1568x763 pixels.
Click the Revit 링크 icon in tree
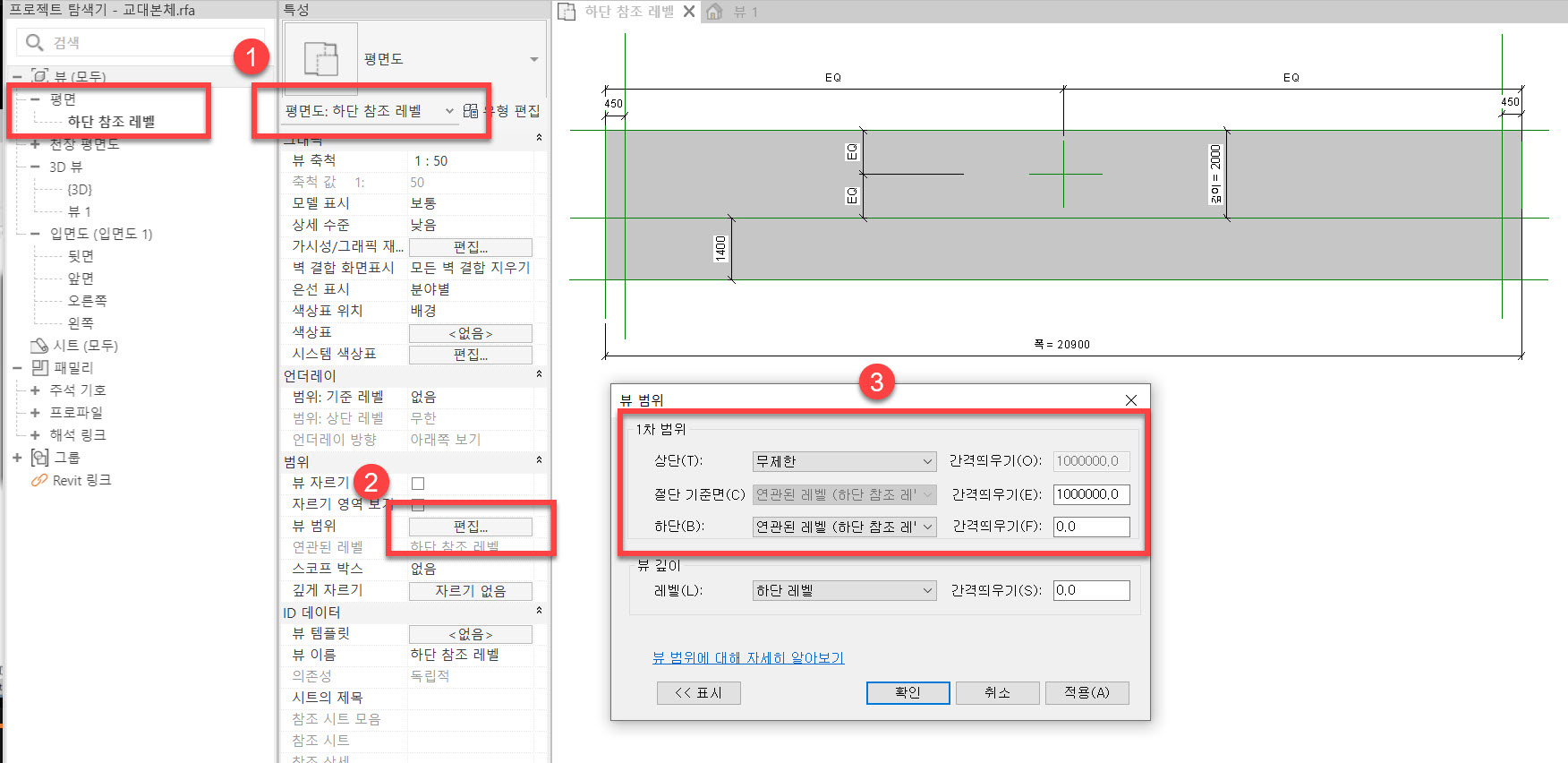39,481
